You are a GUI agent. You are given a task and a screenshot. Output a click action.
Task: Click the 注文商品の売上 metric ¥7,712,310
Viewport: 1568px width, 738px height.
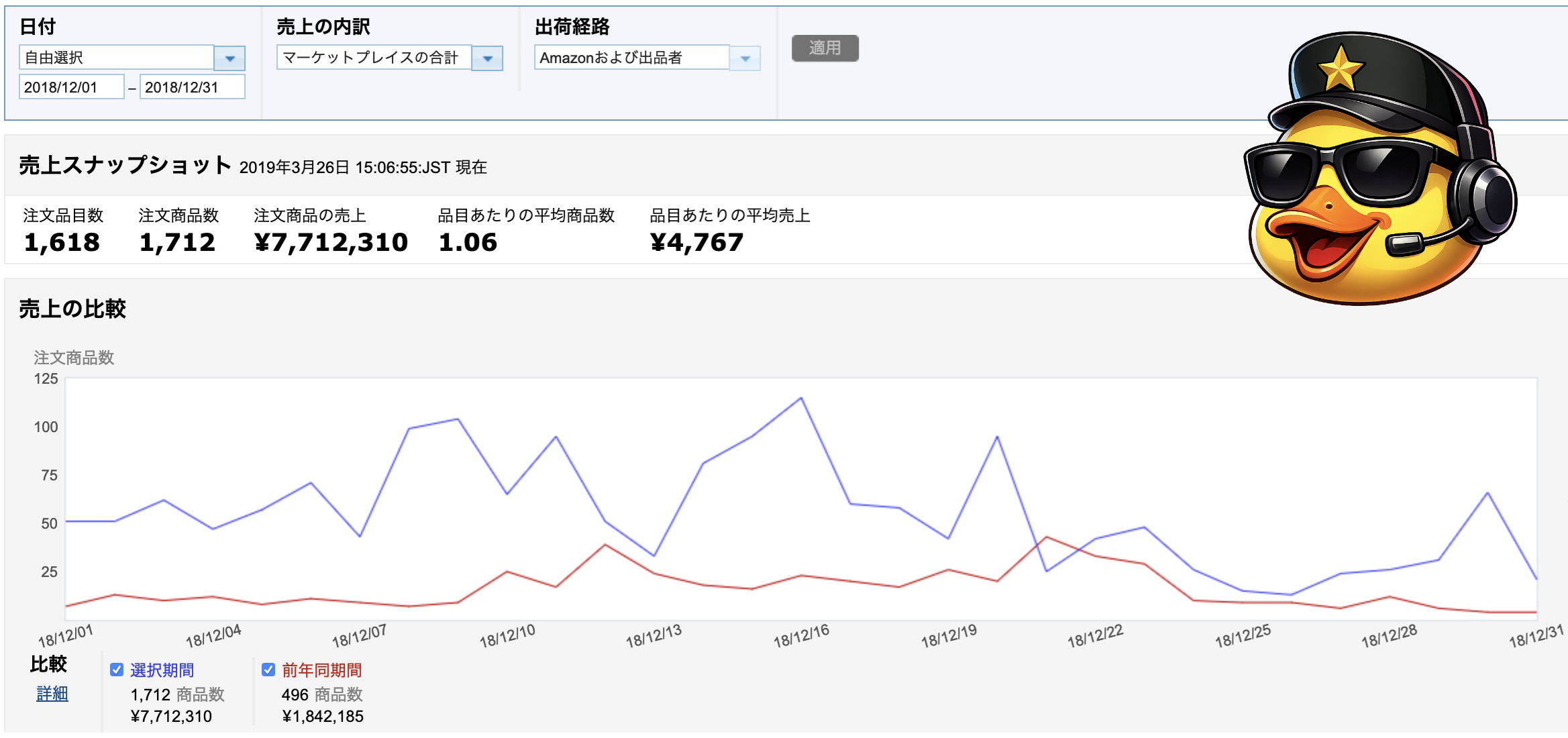tap(331, 242)
